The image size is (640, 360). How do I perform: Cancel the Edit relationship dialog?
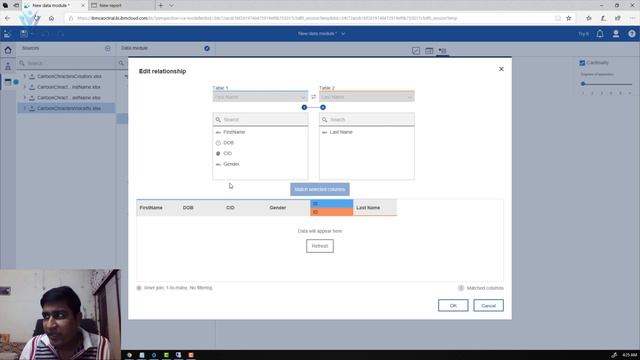(x=488, y=306)
